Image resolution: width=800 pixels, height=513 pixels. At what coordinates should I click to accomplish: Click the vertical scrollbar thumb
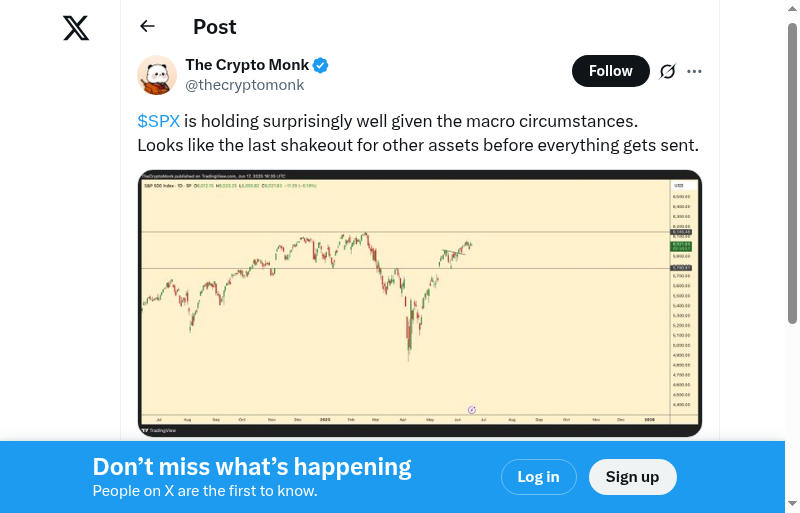pos(793,170)
